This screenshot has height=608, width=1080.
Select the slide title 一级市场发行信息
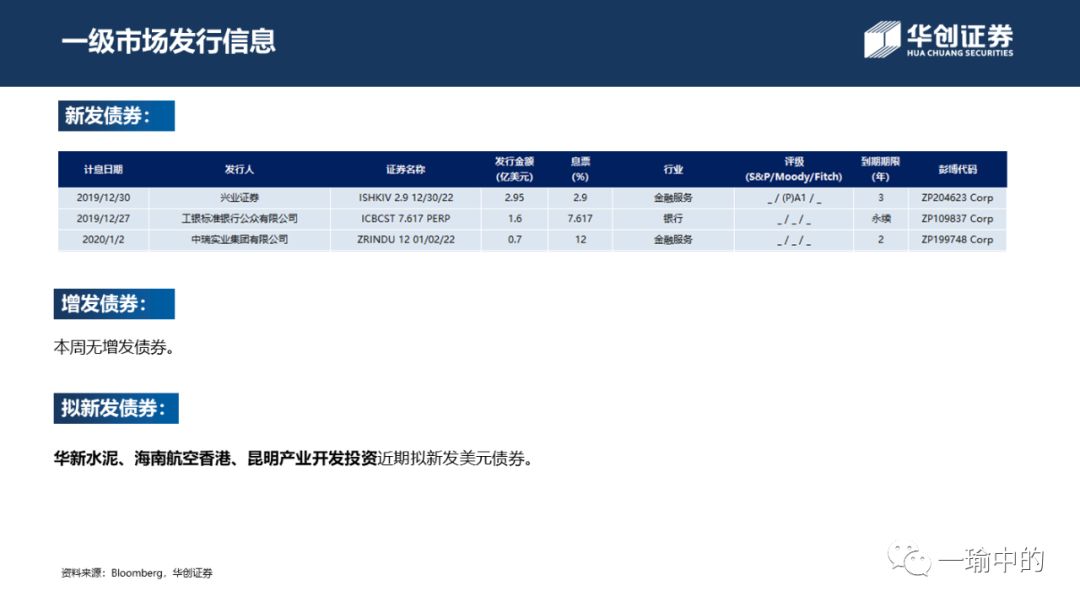point(168,41)
